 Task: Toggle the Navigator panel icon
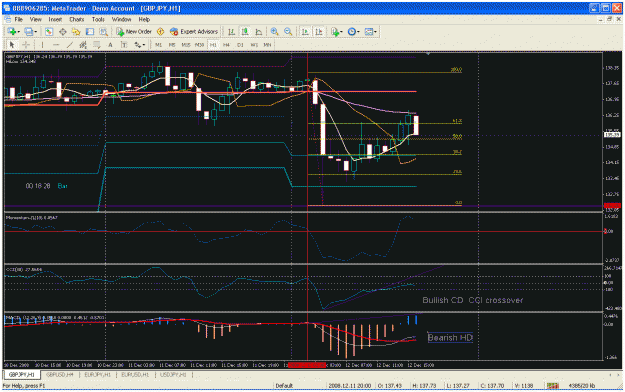(x=76, y=32)
